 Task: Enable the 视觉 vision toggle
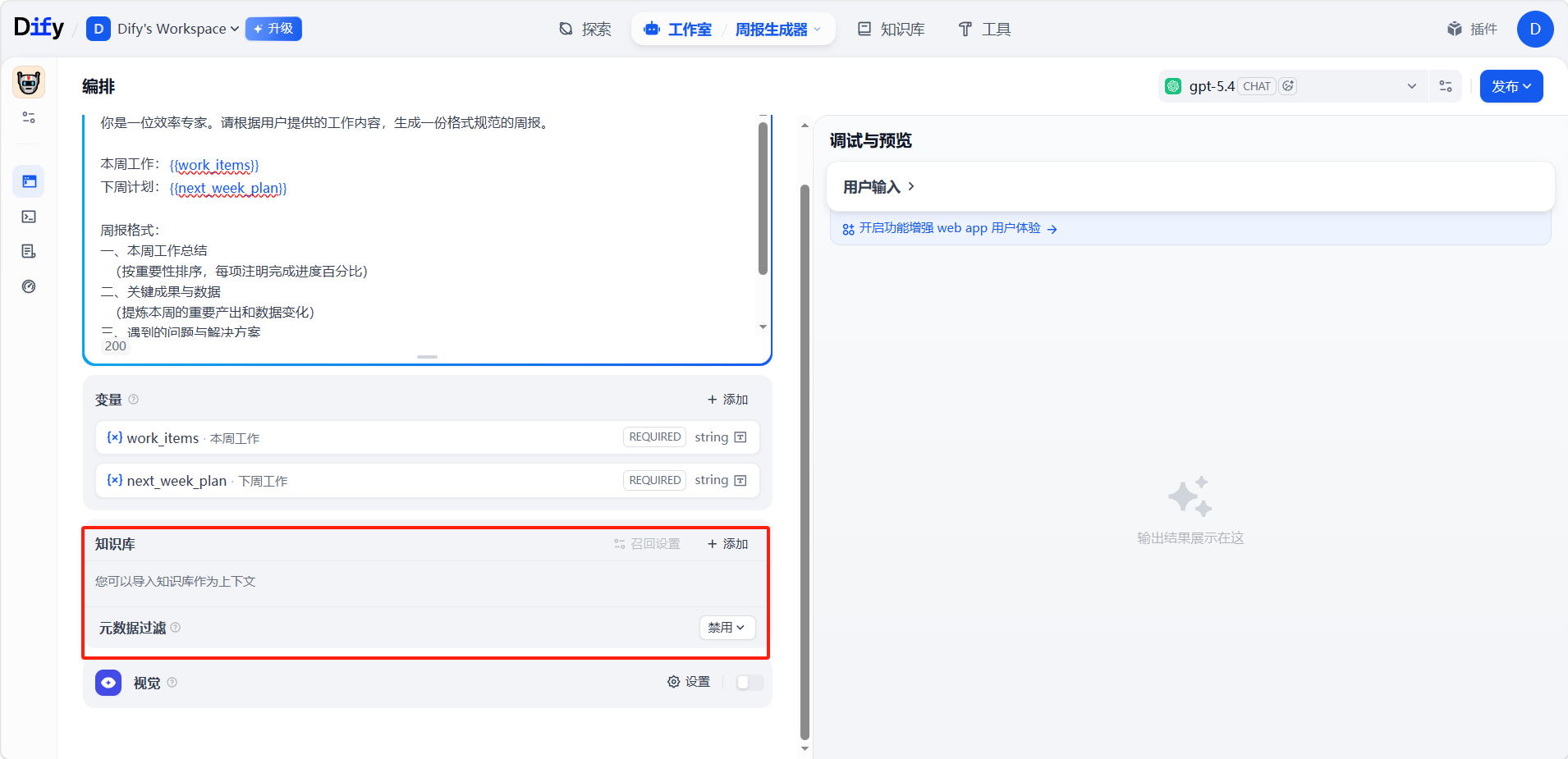pyautogui.click(x=750, y=683)
